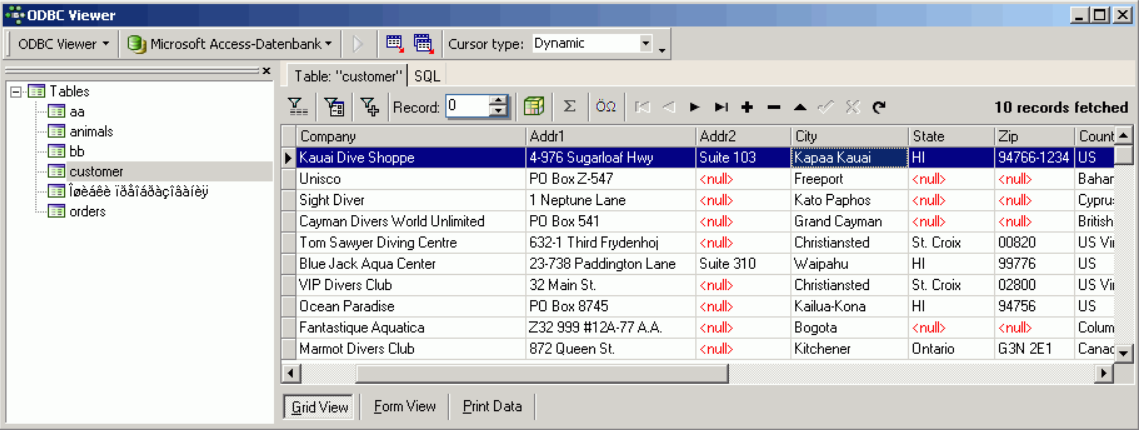Click the filter funnel with plus icon
This screenshot has width=1140, height=431.
pyautogui.click(x=370, y=107)
